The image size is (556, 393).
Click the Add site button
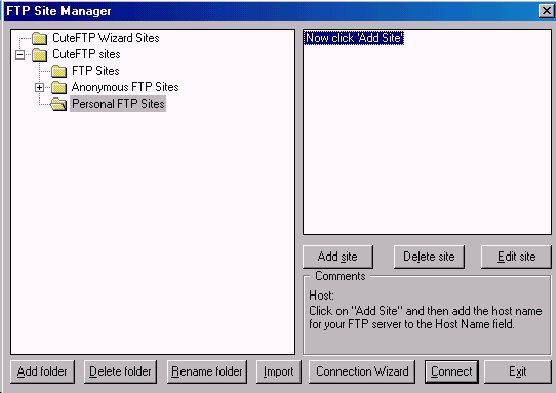[x=338, y=256]
